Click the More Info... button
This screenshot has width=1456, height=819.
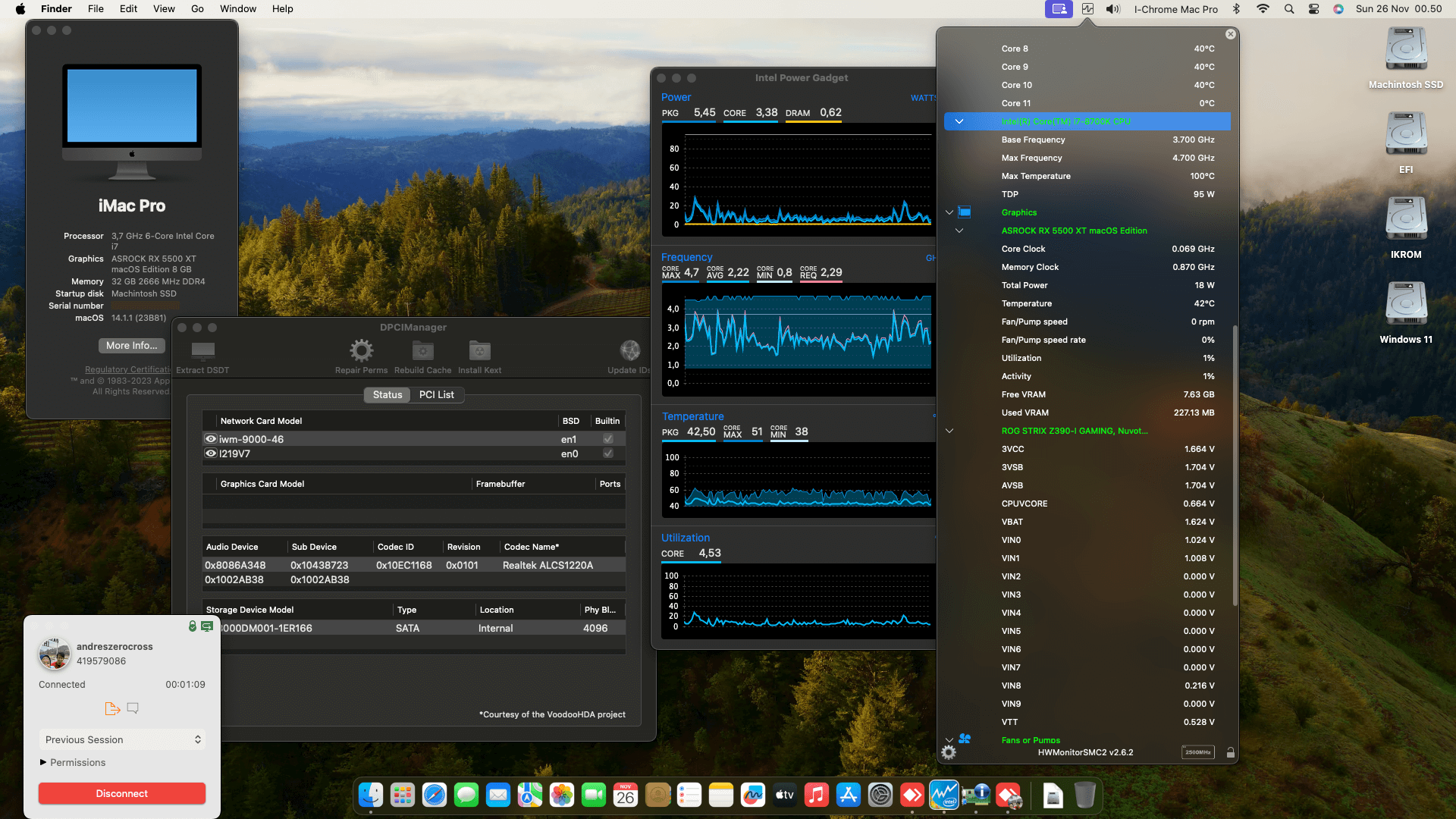click(x=132, y=345)
